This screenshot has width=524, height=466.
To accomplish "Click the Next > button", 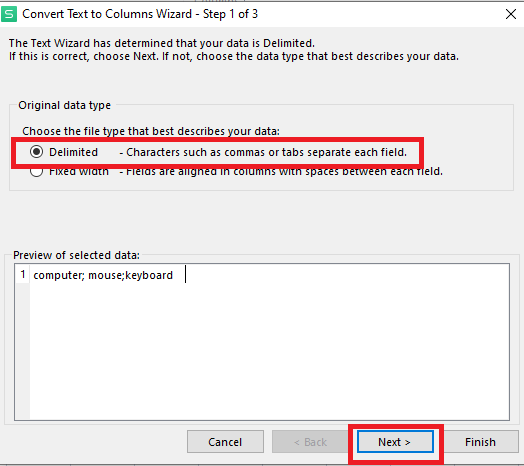I will (395, 442).
